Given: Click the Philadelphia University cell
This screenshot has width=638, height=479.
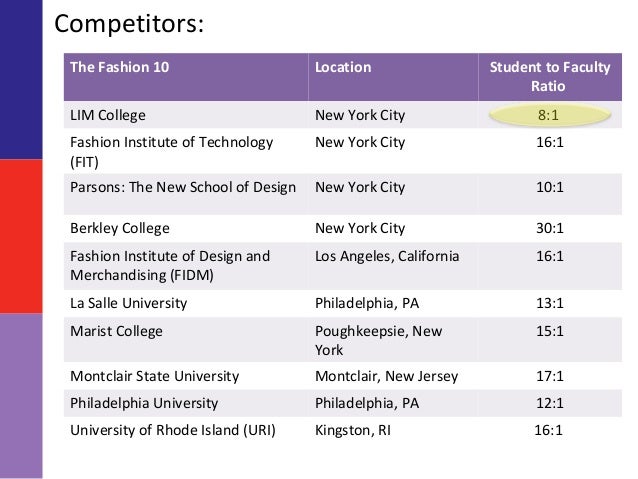Looking at the screenshot, I should point(186,403).
